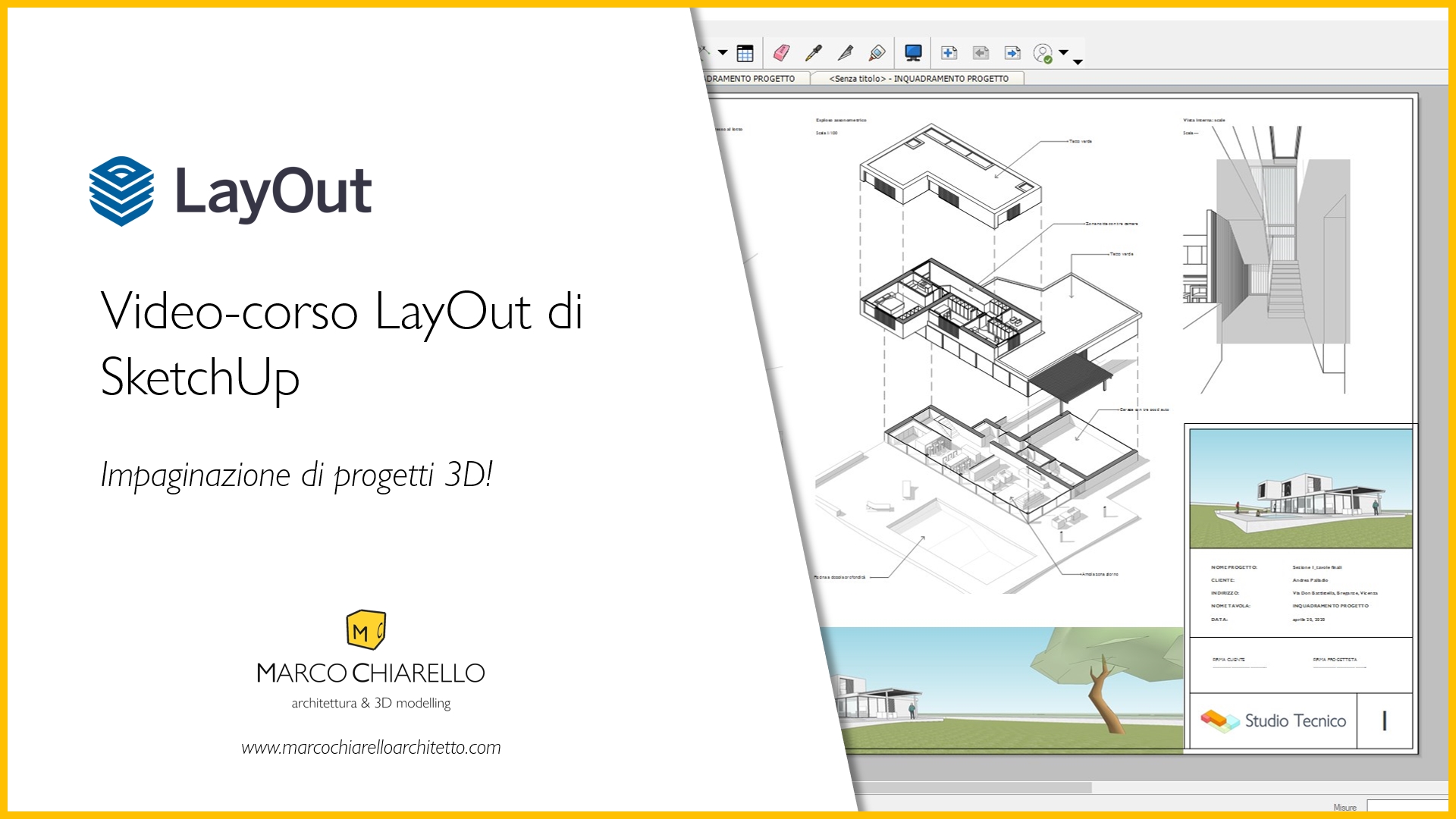Screen dimensions: 1456x819
Task: Select the house render viewport in title block
Action: click(x=1300, y=488)
